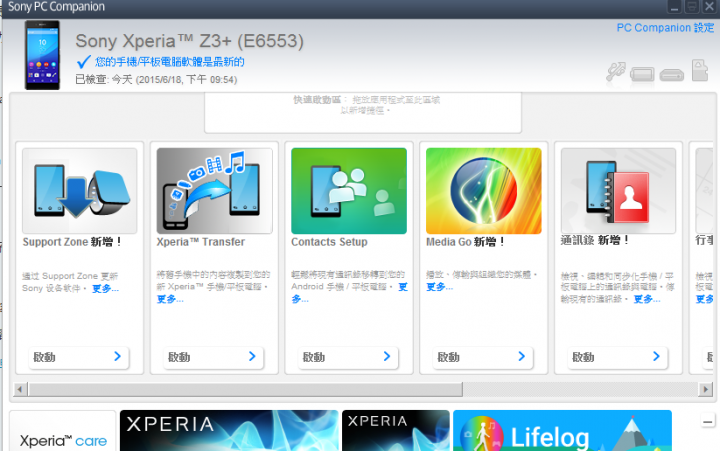Click the 通訊錄 新增 title
Image resolution: width=720 pixels, height=451 pixels.
(x=595, y=240)
